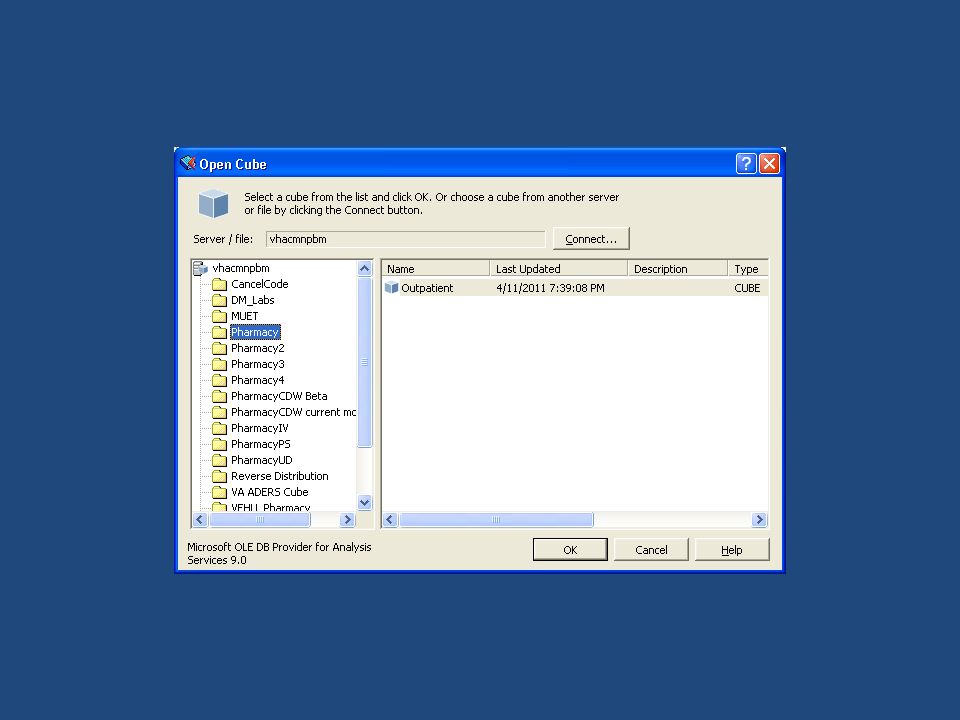Click the Reverse Distribution folder icon

pos(219,476)
